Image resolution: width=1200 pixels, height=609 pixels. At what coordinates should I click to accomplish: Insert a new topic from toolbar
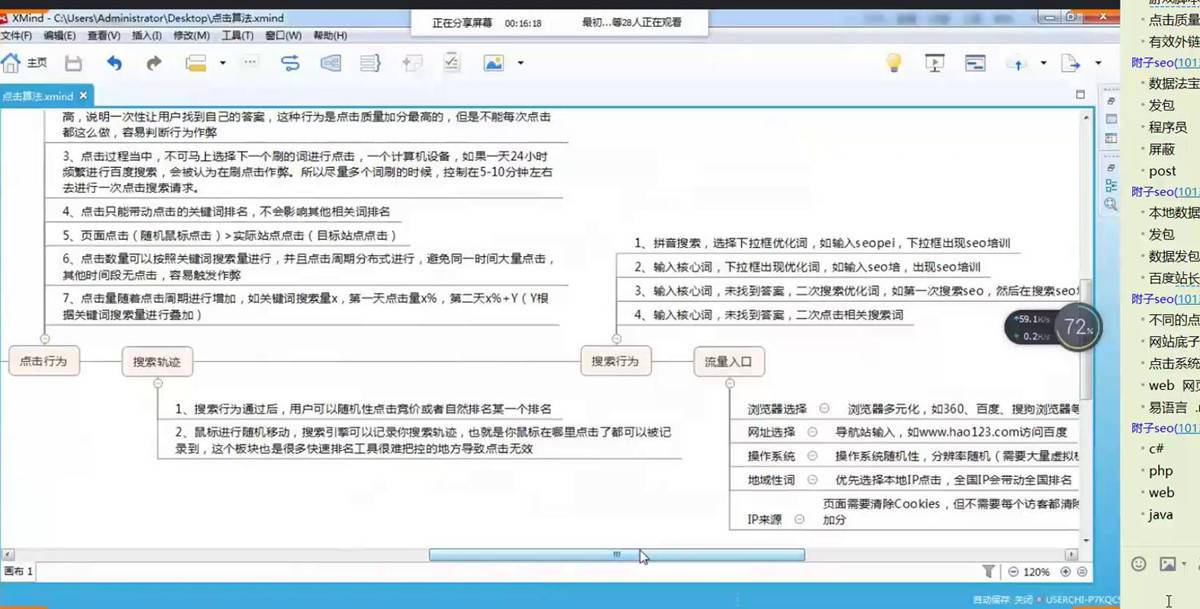coord(196,63)
